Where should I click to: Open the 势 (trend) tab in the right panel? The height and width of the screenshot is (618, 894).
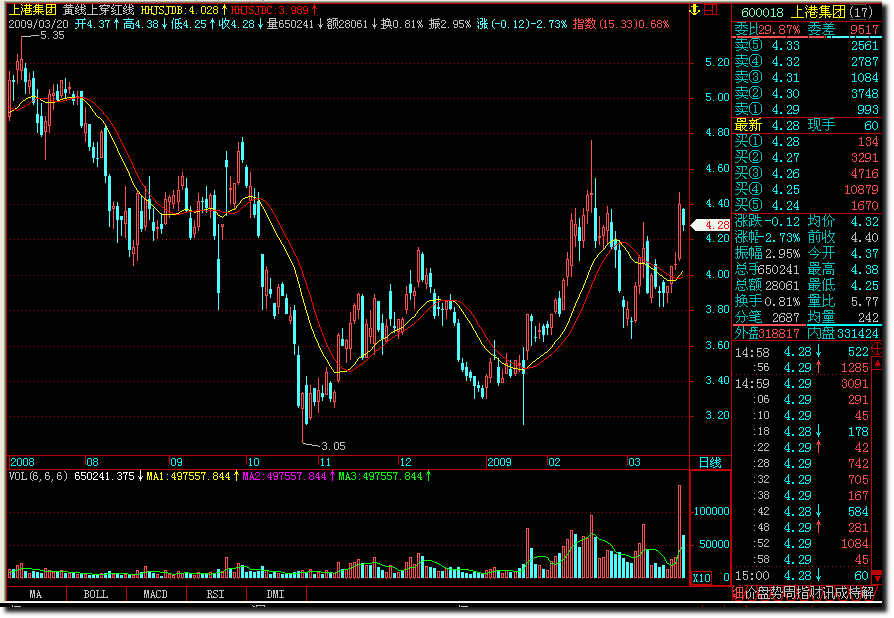(778, 593)
